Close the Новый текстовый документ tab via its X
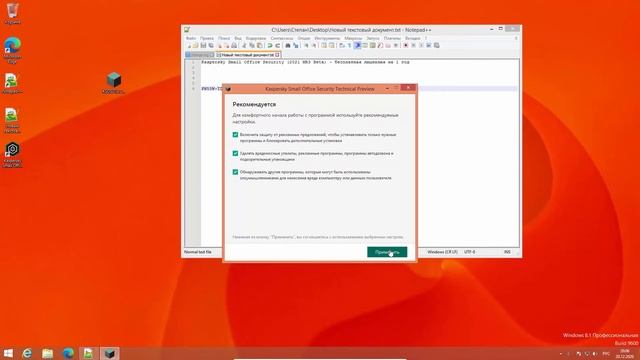640x360 pixels. (x=278, y=55)
